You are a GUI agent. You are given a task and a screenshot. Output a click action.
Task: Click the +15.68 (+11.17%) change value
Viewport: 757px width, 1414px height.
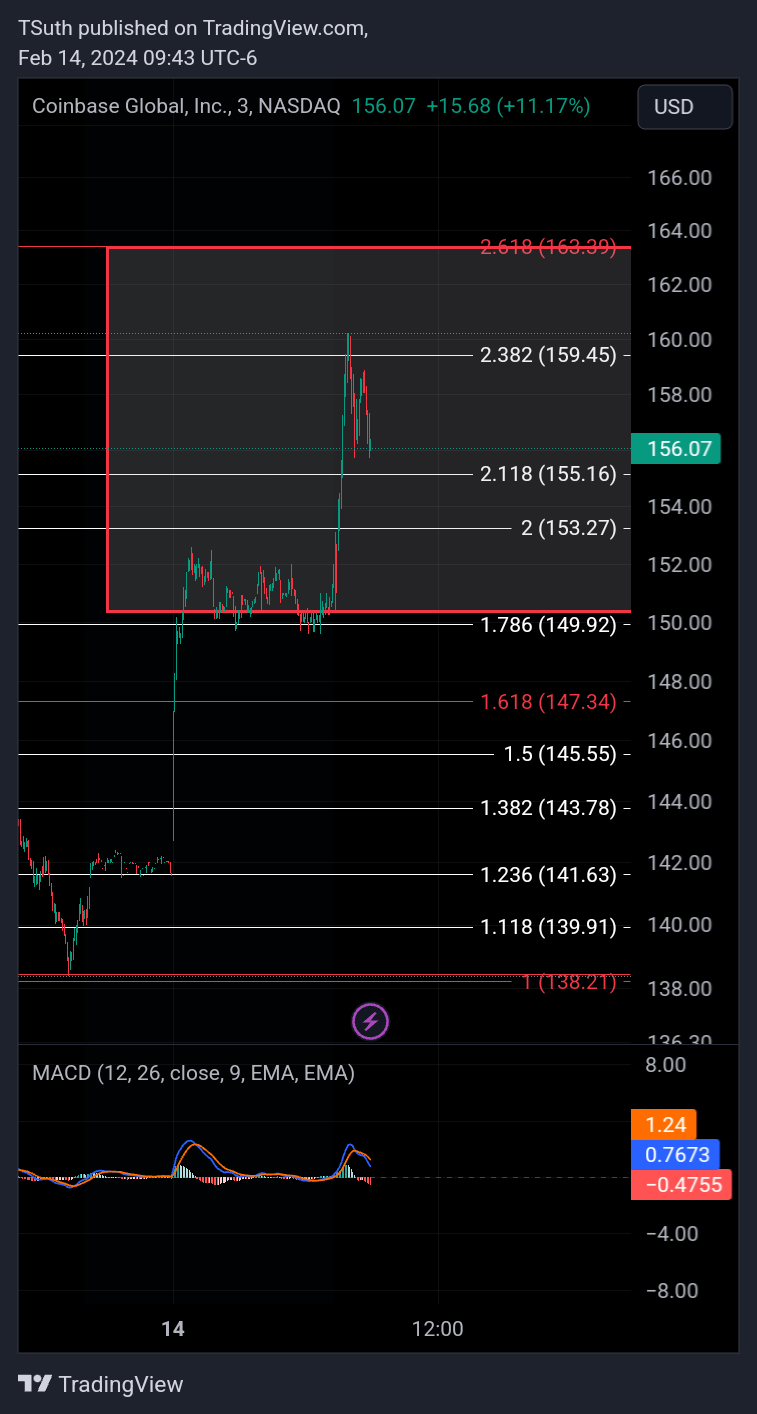508,106
